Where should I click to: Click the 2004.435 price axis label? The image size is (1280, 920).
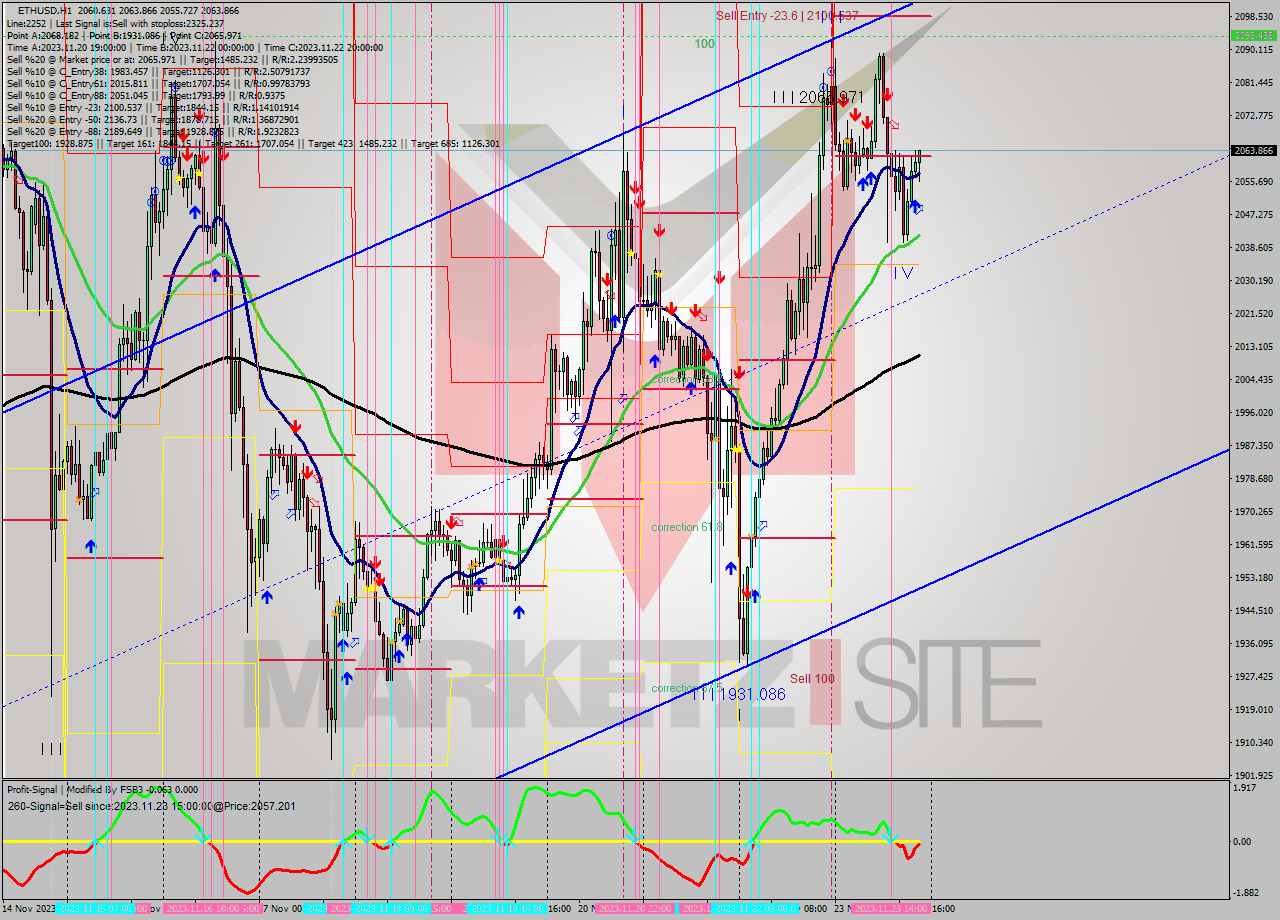click(1254, 379)
